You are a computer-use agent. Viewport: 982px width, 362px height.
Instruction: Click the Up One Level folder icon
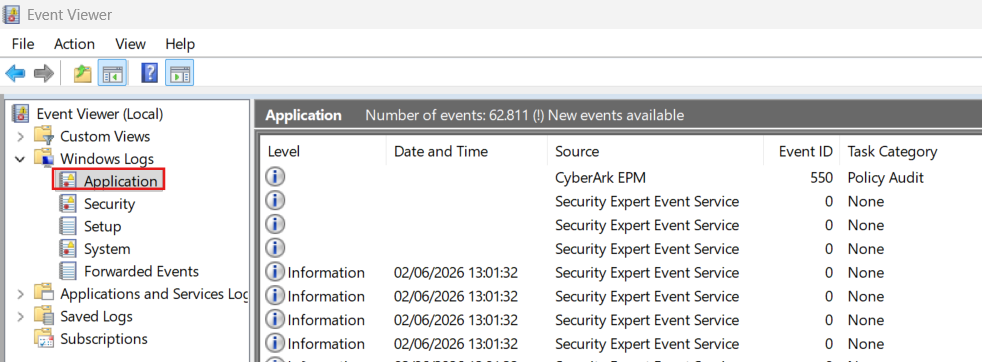[83, 74]
